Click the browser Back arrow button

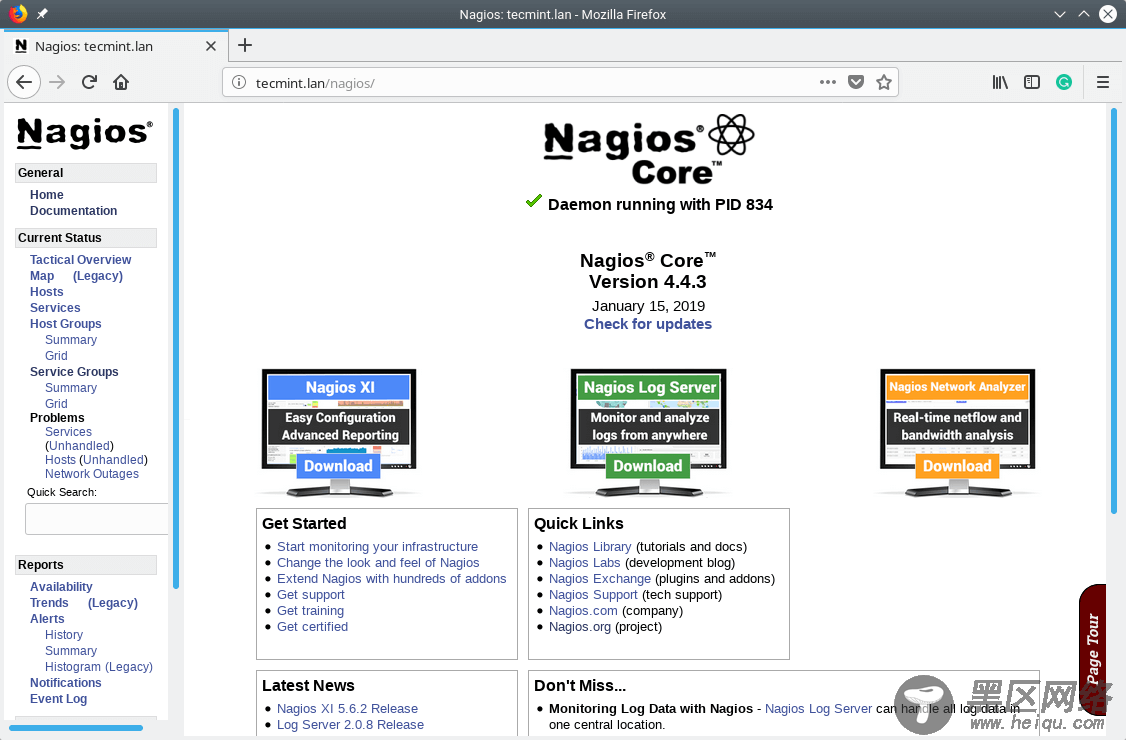point(24,83)
